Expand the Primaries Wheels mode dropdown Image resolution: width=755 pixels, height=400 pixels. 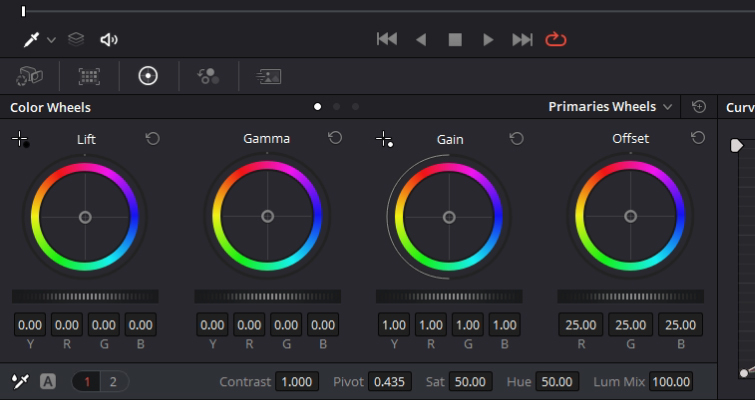point(610,107)
